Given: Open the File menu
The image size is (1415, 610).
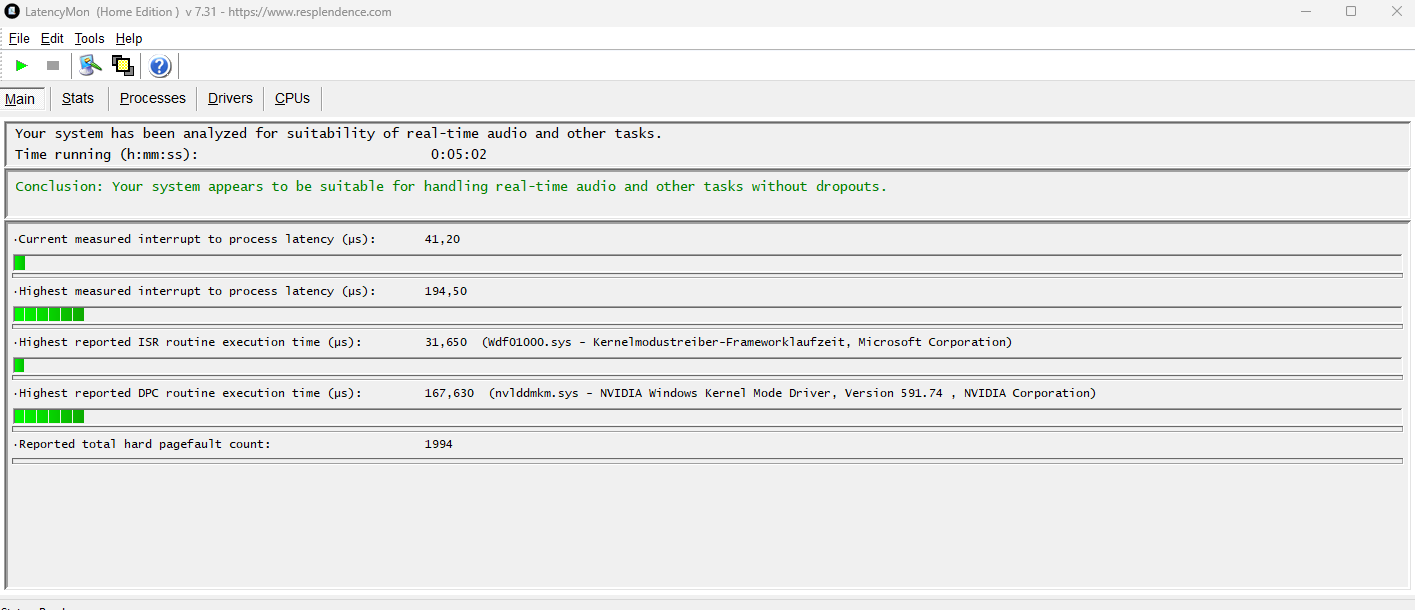Looking at the screenshot, I should point(19,38).
